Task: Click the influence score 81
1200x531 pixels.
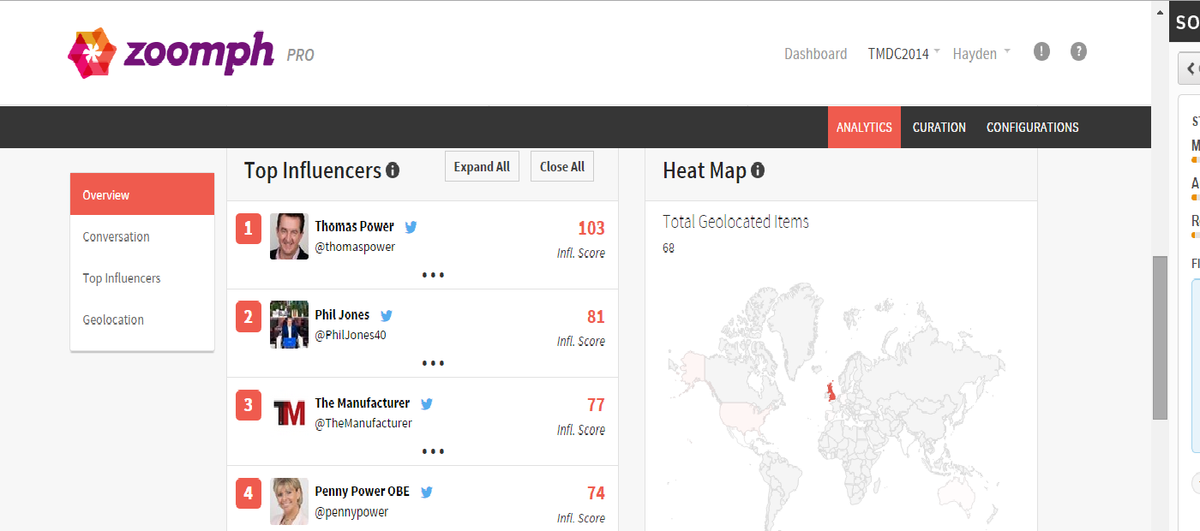Action: point(596,317)
